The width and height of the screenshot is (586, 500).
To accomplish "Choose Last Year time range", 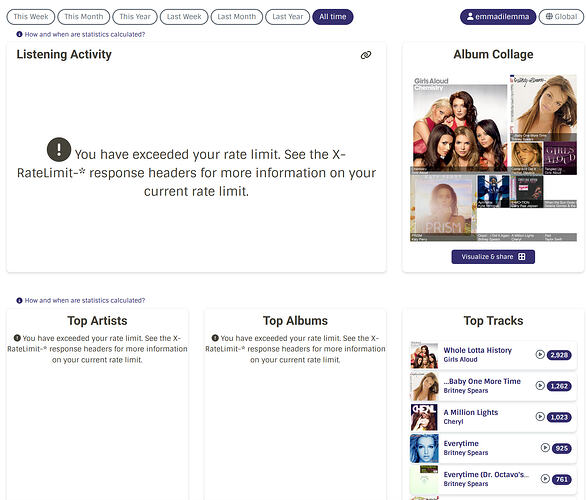I will 287,17.
